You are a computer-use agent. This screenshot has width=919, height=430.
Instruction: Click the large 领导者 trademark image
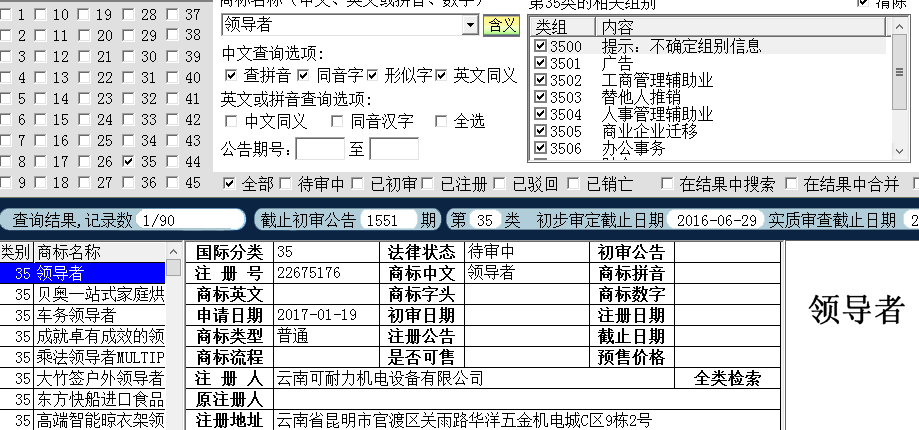coord(855,309)
